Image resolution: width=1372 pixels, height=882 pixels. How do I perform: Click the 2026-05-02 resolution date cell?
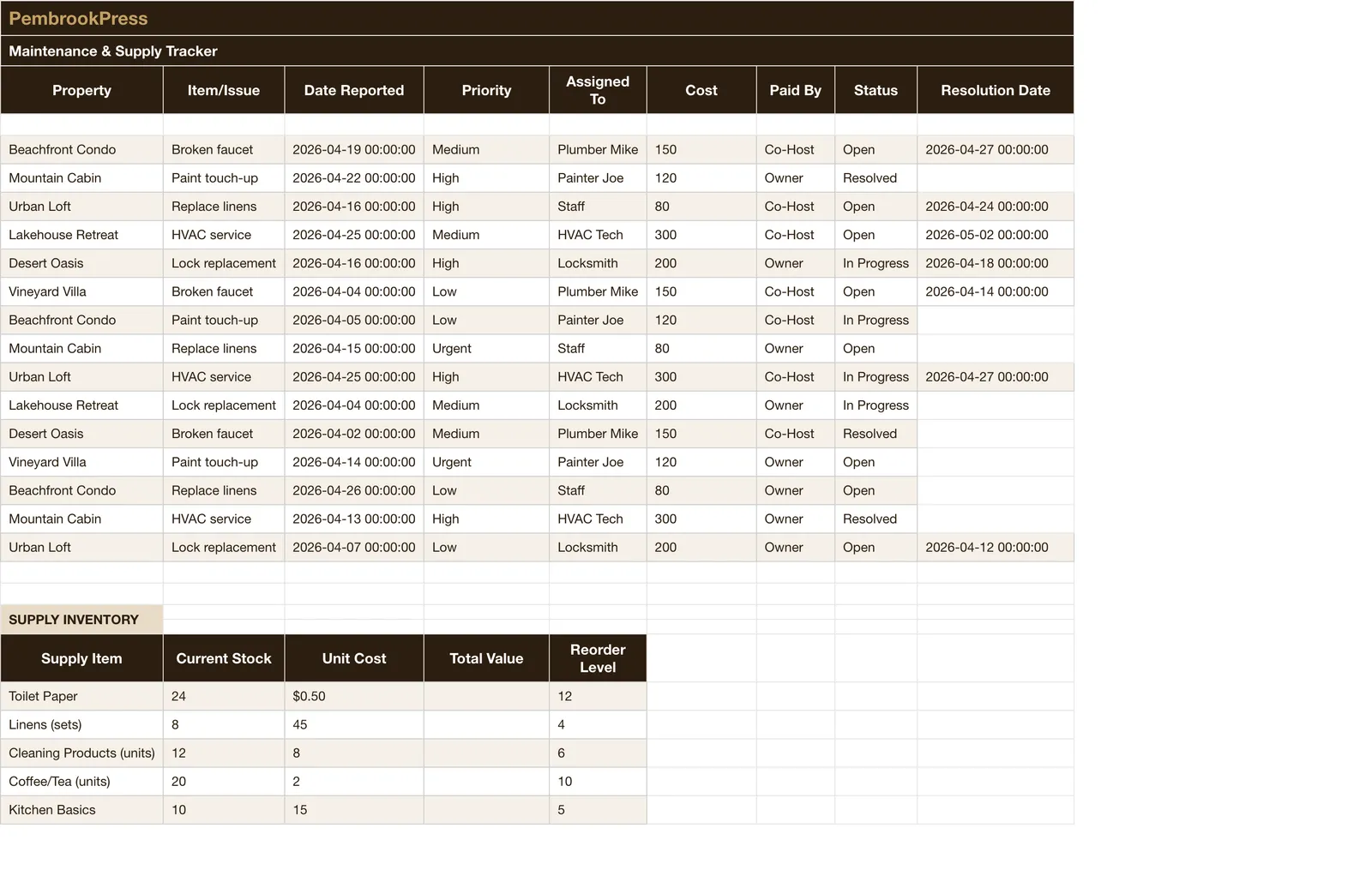pyautogui.click(x=996, y=235)
